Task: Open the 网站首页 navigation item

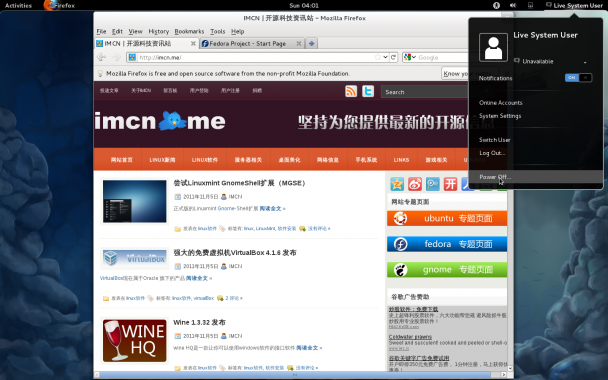Action: (x=121, y=160)
